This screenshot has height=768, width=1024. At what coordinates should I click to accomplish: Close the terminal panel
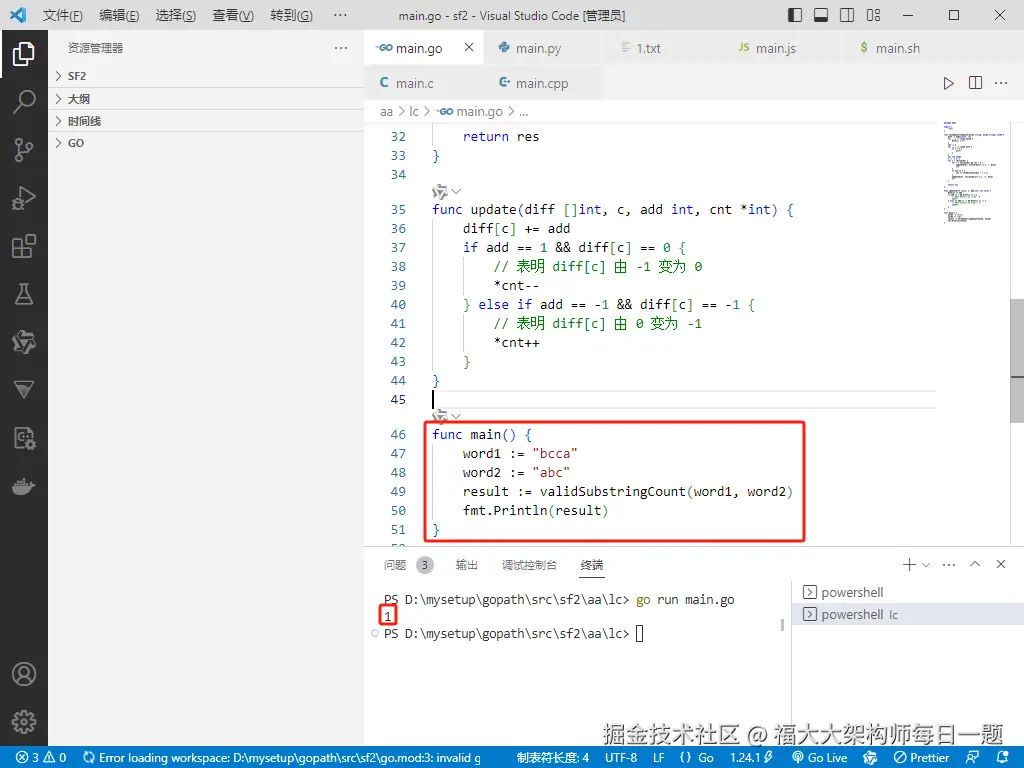1000,564
